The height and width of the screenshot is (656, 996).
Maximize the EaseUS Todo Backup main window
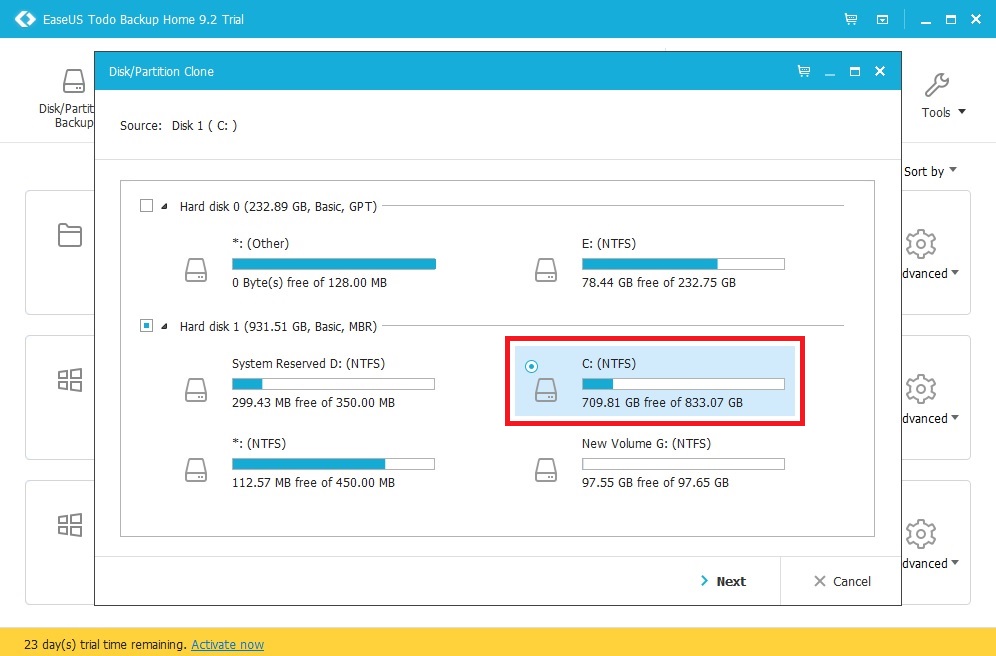(x=951, y=20)
